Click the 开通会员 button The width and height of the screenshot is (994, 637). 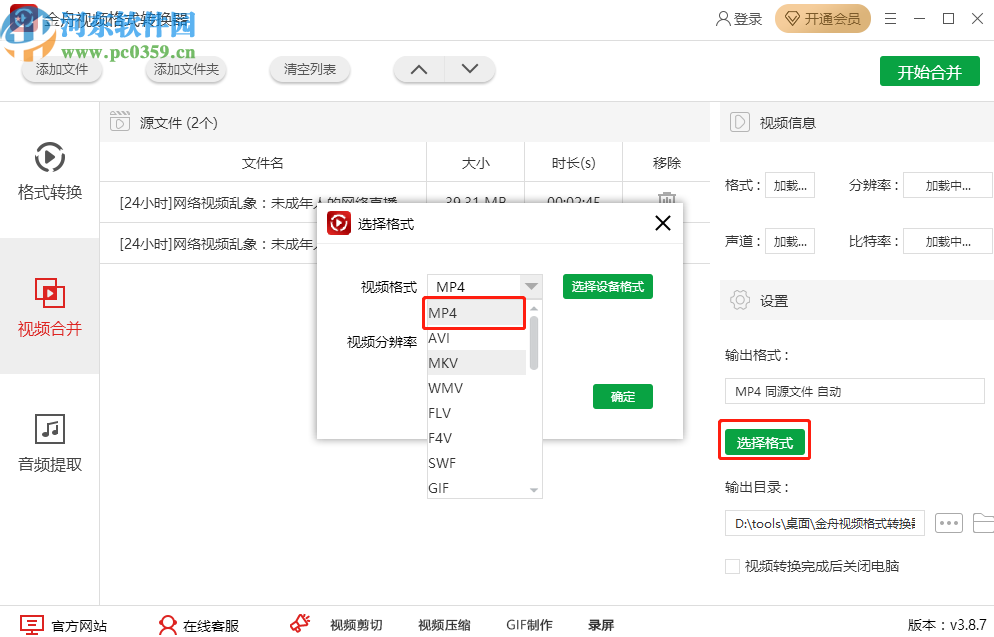point(823,19)
